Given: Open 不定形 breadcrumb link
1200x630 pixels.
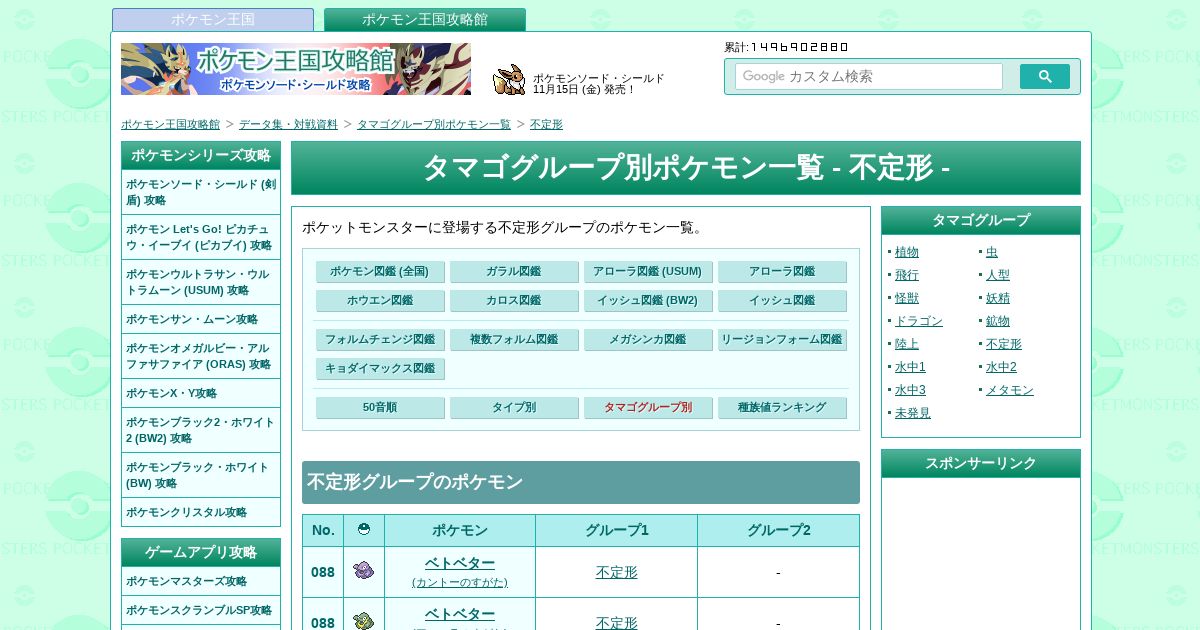Looking at the screenshot, I should click(x=546, y=124).
